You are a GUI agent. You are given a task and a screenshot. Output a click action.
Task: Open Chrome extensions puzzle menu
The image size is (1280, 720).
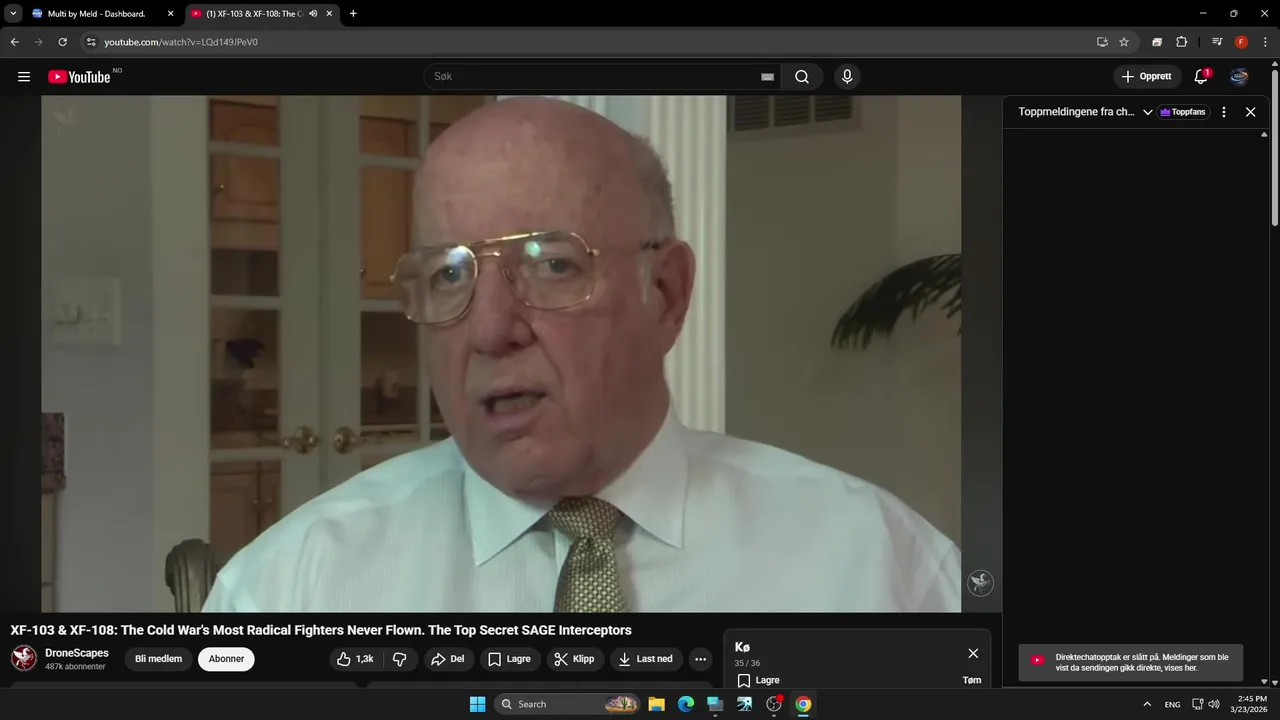(1181, 42)
